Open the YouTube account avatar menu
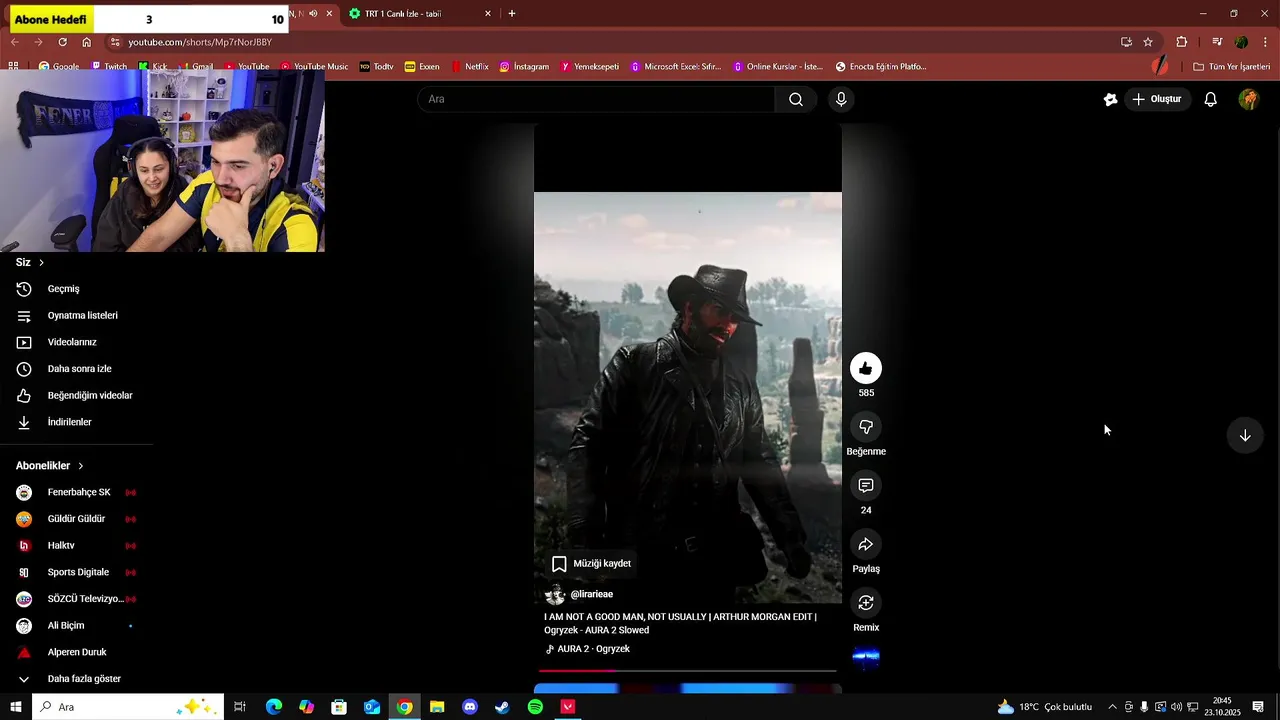The height and width of the screenshot is (720, 1280). [1248, 99]
